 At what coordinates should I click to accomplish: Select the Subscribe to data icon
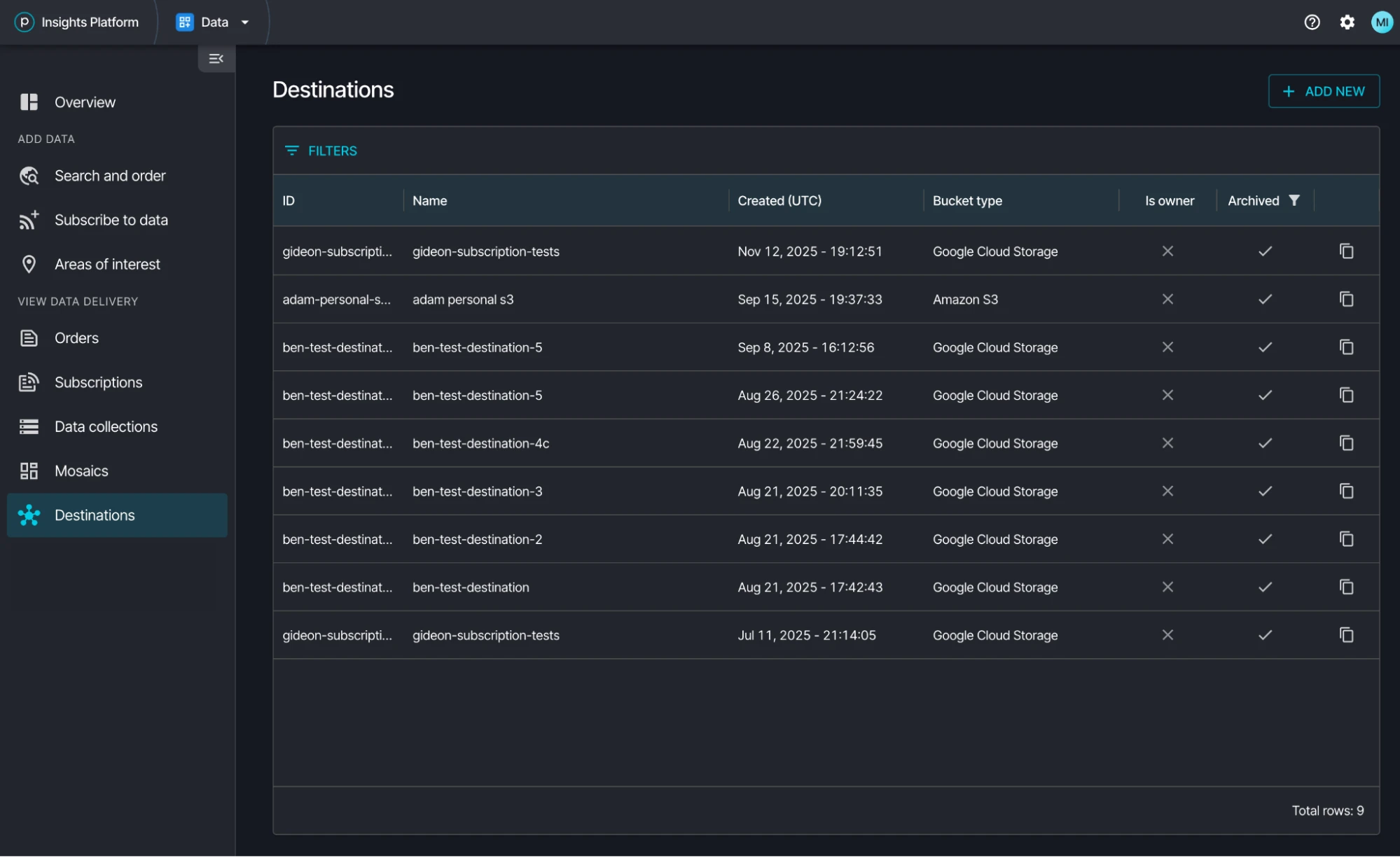point(29,219)
